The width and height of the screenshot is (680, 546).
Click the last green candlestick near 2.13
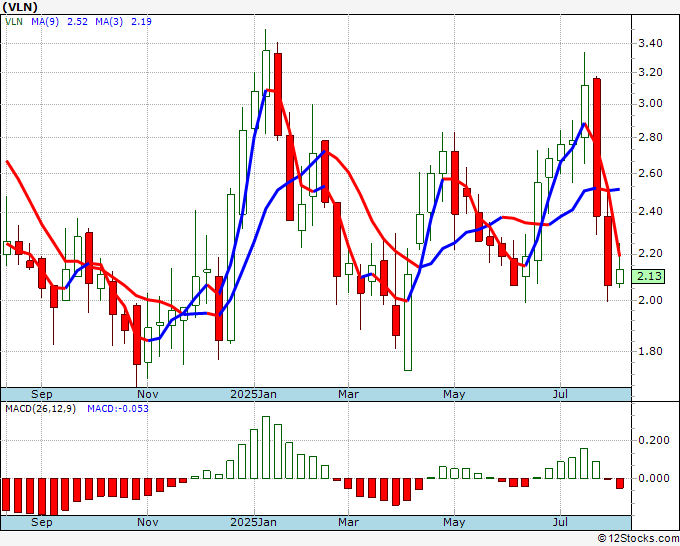point(620,276)
